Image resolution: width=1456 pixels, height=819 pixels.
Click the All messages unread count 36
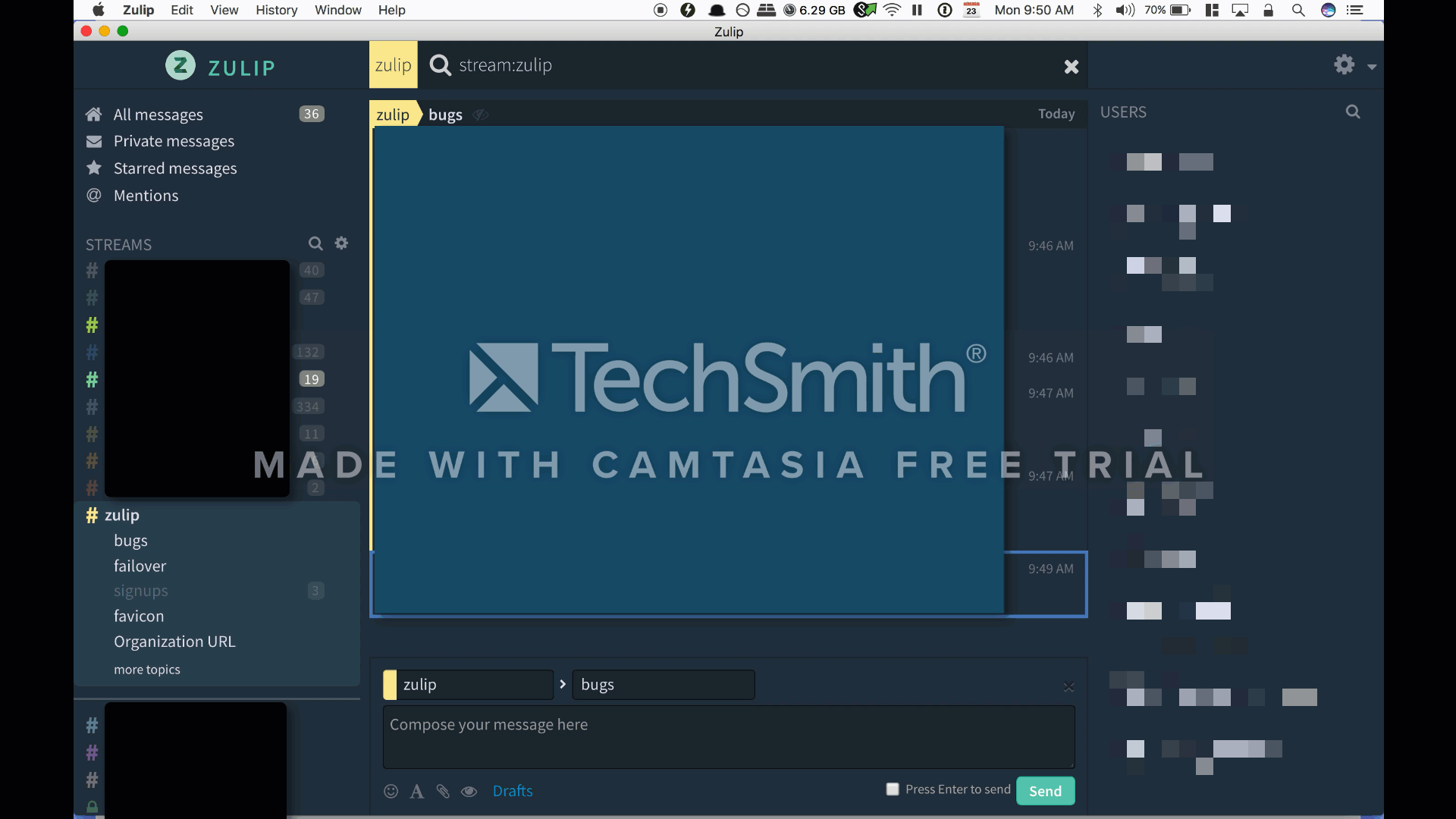[312, 114]
